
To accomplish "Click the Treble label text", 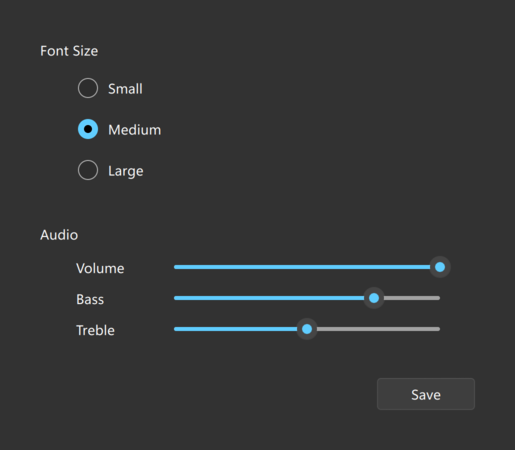I will pos(95,330).
